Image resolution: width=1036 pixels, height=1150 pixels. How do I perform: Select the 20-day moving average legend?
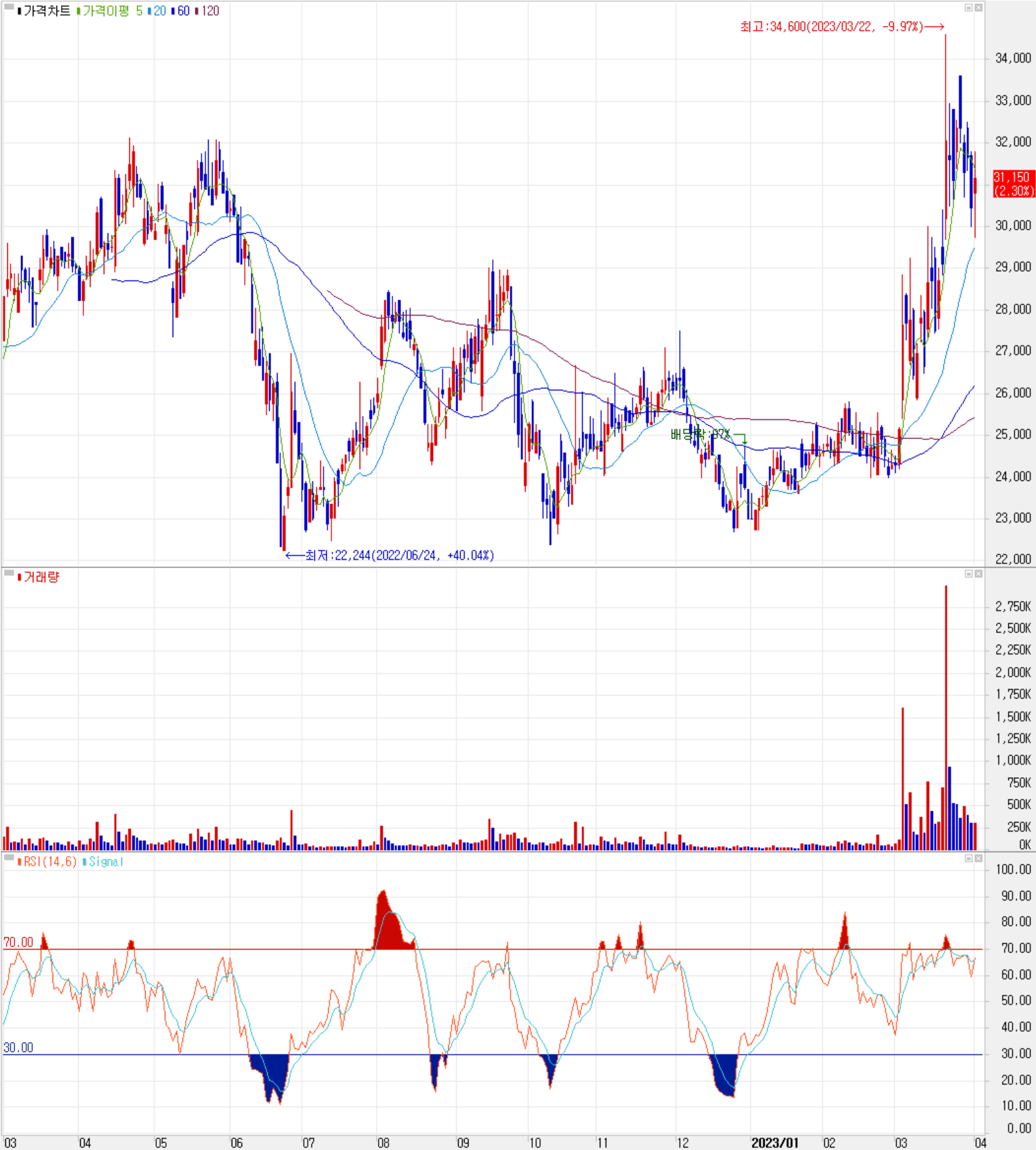click(157, 11)
